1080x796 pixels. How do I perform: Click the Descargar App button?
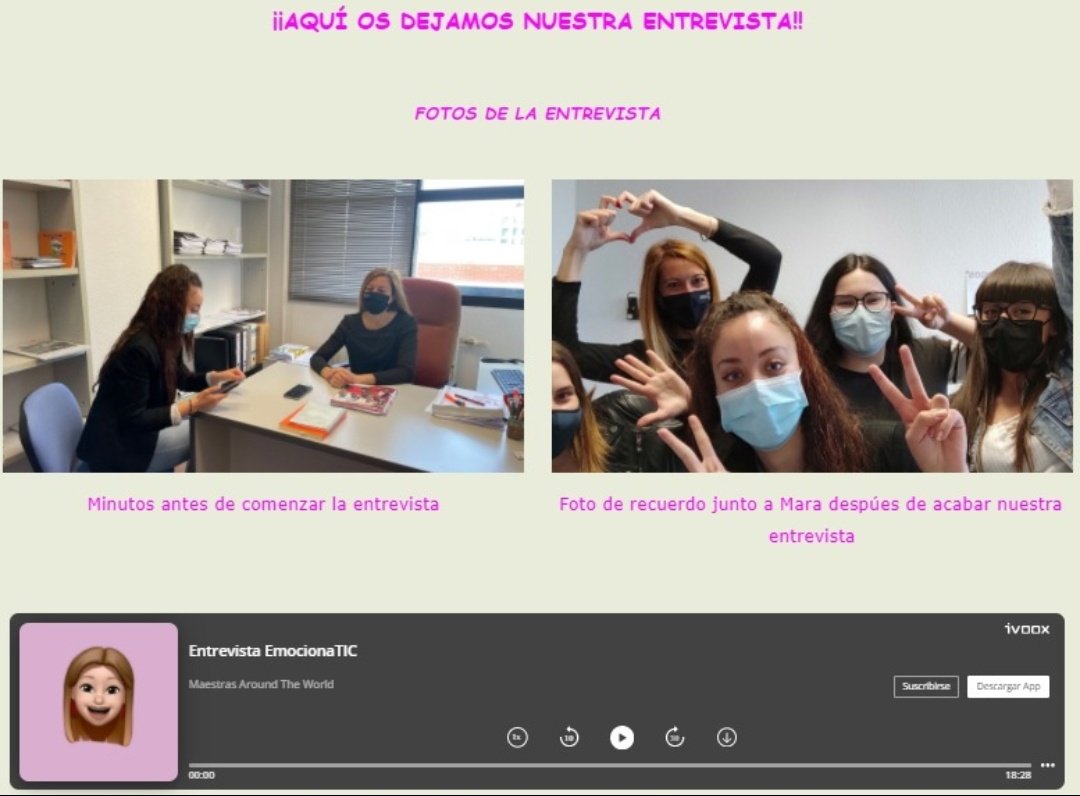coord(1008,687)
